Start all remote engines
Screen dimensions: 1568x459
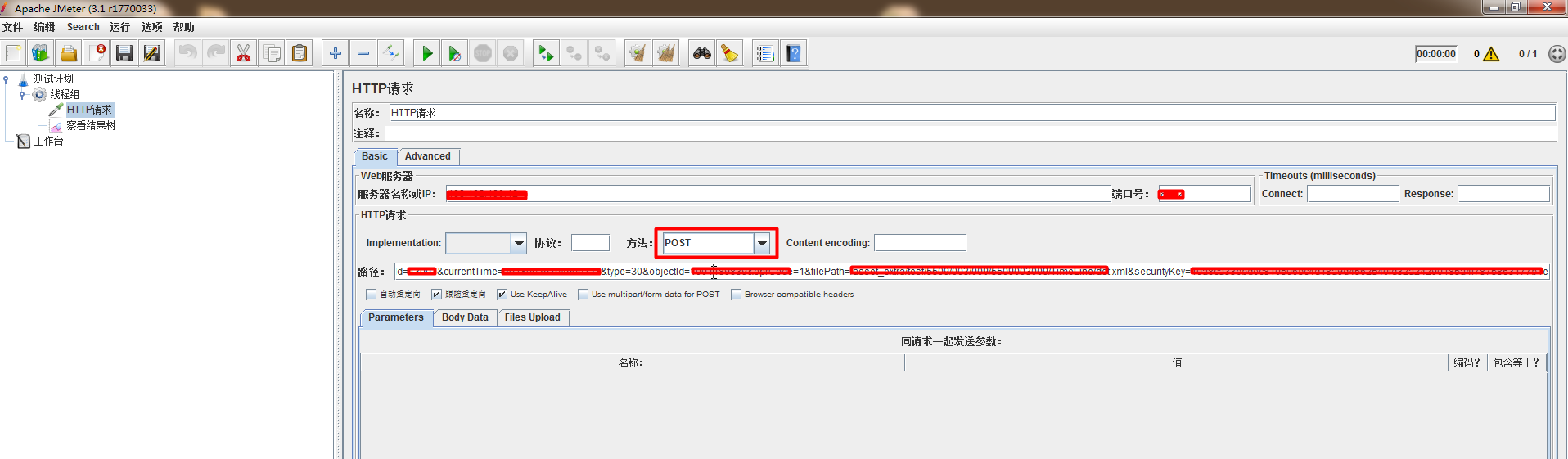[x=546, y=54]
